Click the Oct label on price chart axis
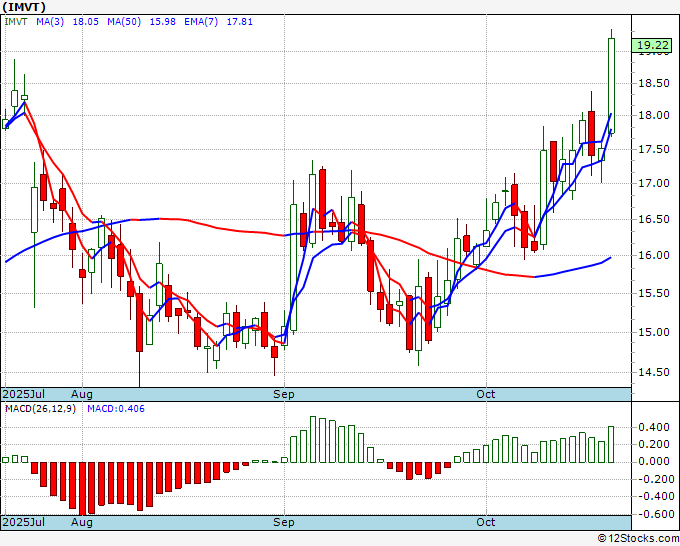680x546 pixels. (x=486, y=394)
